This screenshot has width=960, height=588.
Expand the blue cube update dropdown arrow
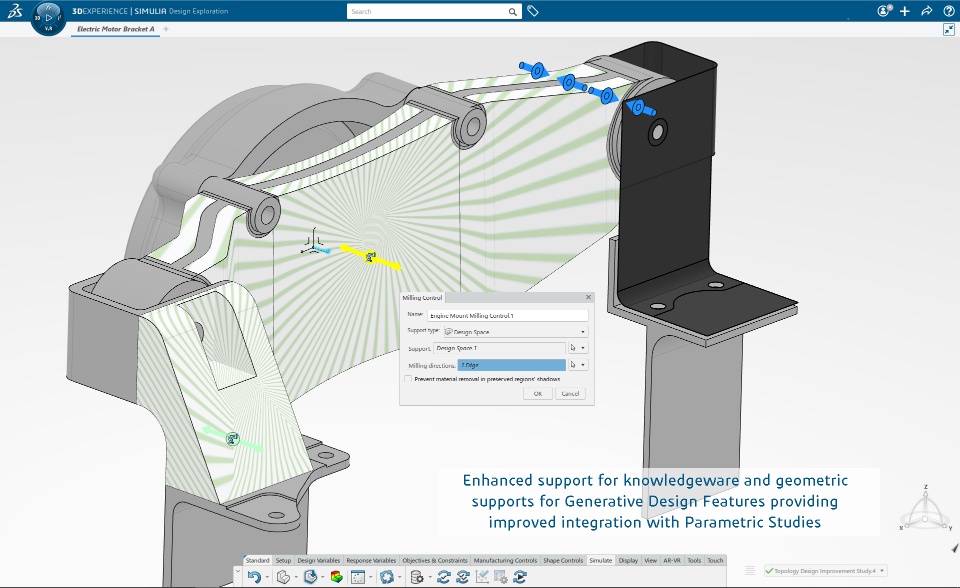[x=323, y=577]
